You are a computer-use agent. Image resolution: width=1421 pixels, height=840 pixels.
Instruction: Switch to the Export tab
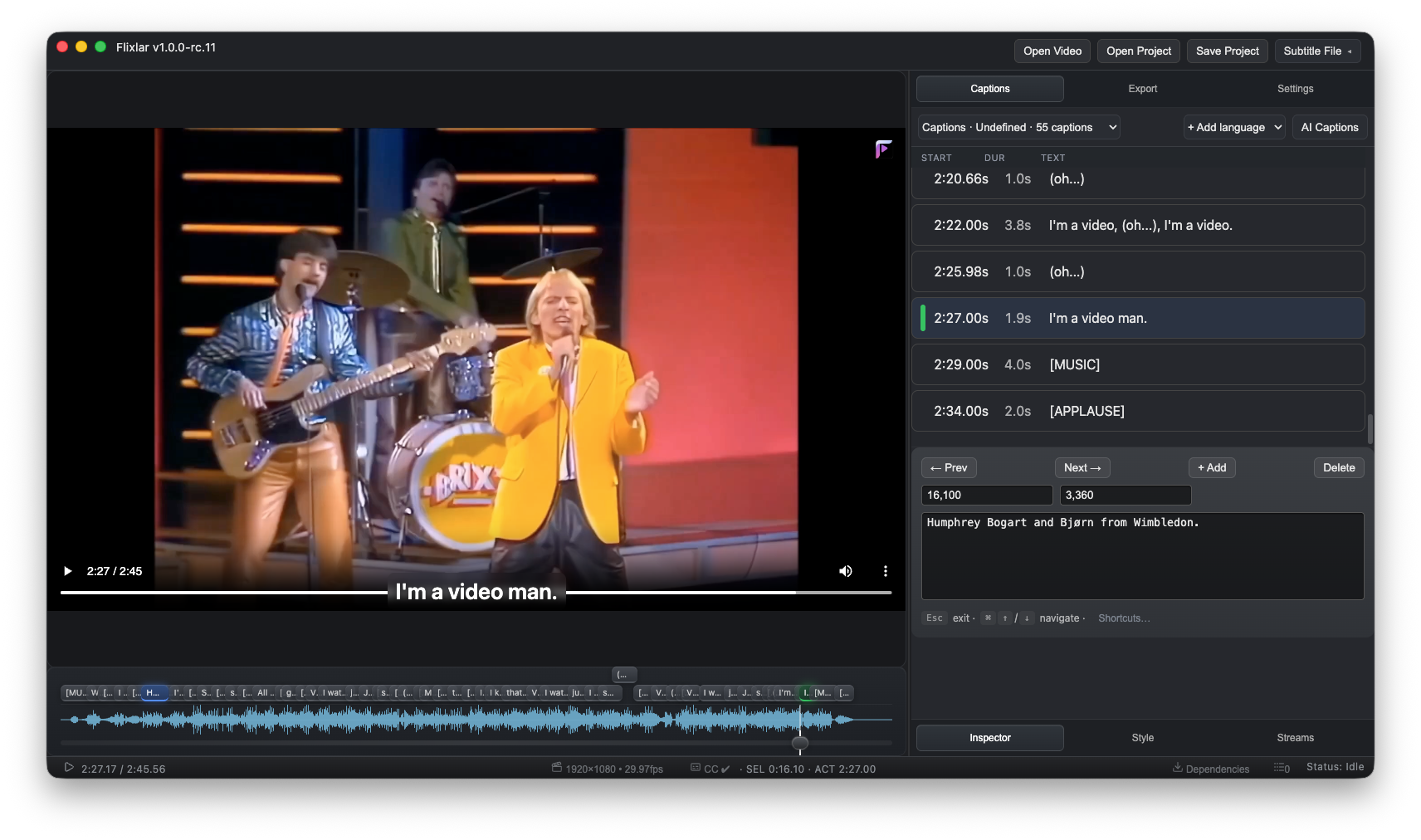click(x=1143, y=89)
